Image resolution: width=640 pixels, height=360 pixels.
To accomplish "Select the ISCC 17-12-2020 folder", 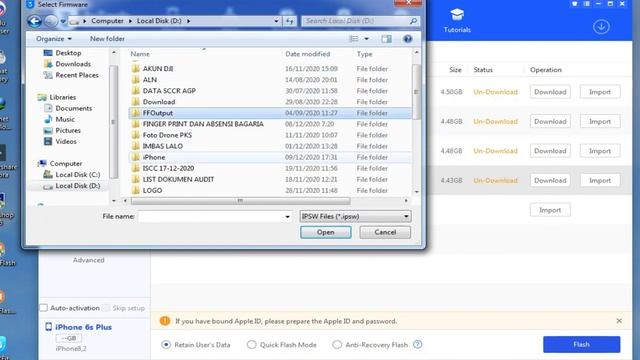I will [x=270, y=168].
